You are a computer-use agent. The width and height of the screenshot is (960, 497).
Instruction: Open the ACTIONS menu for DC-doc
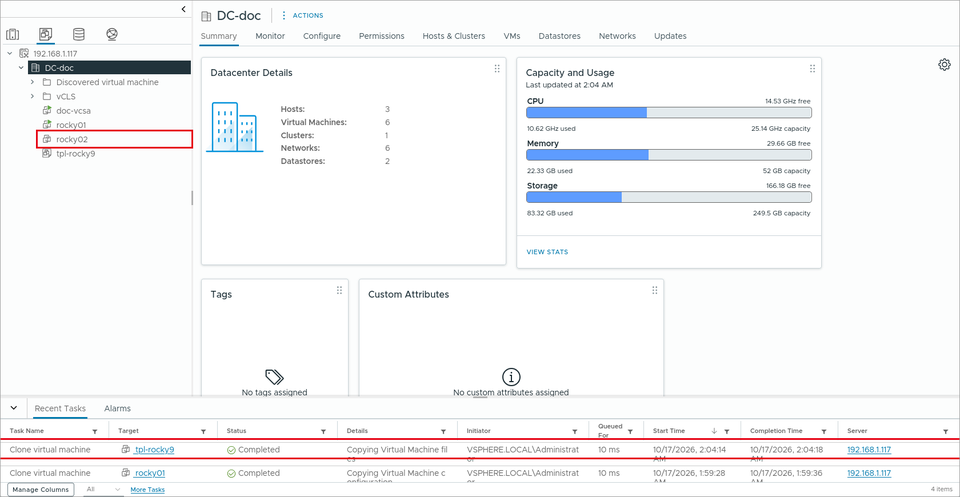[x=302, y=15]
